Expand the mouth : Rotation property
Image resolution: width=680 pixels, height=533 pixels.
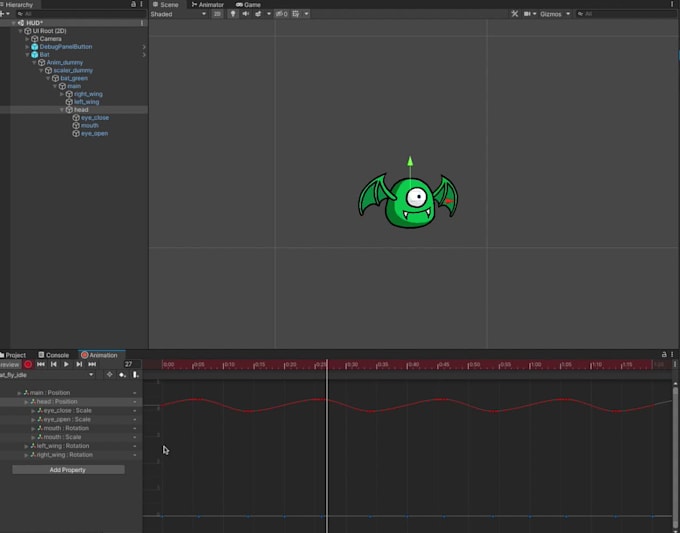click(33, 428)
